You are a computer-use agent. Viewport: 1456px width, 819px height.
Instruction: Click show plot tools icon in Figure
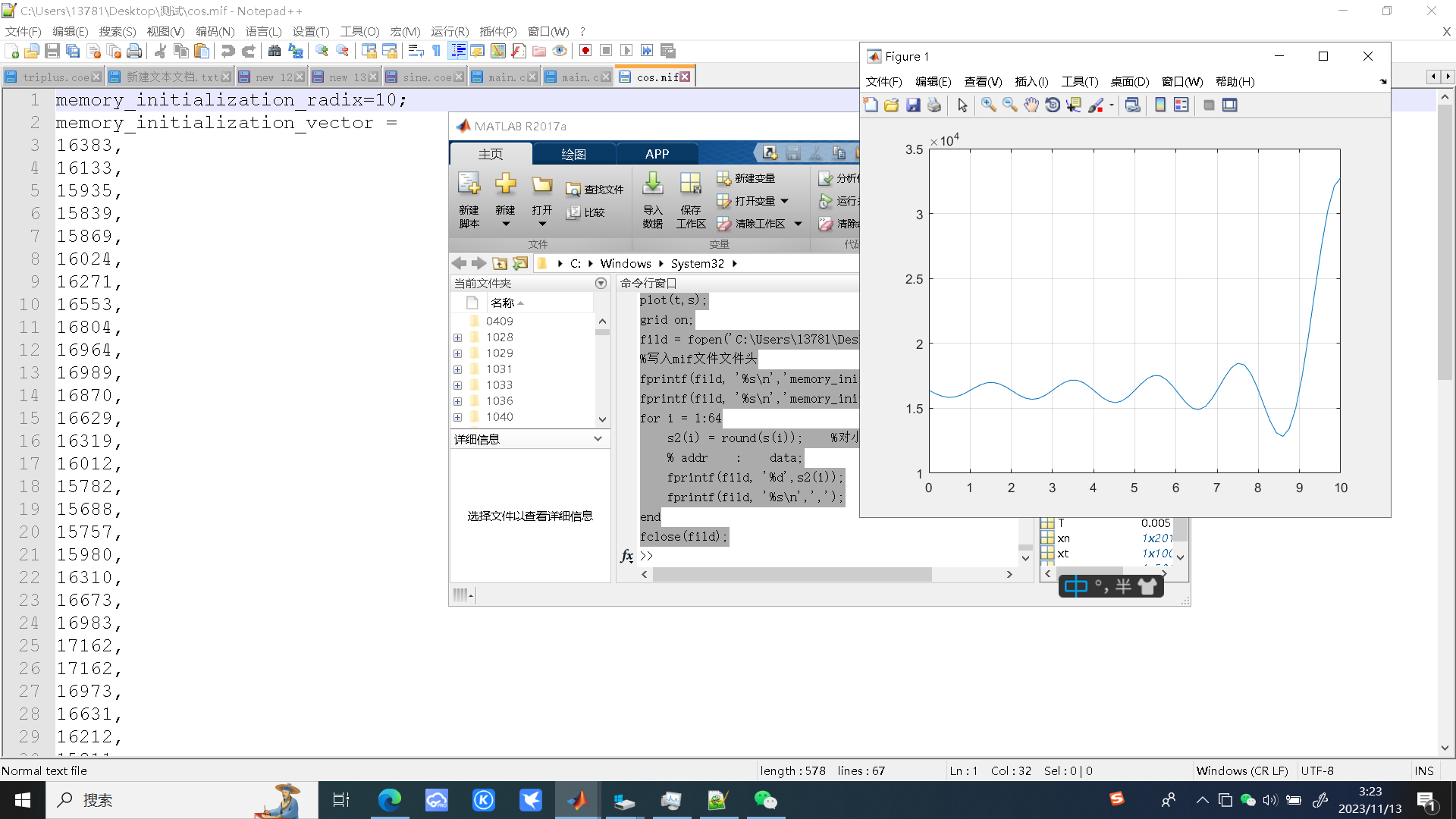point(1230,105)
